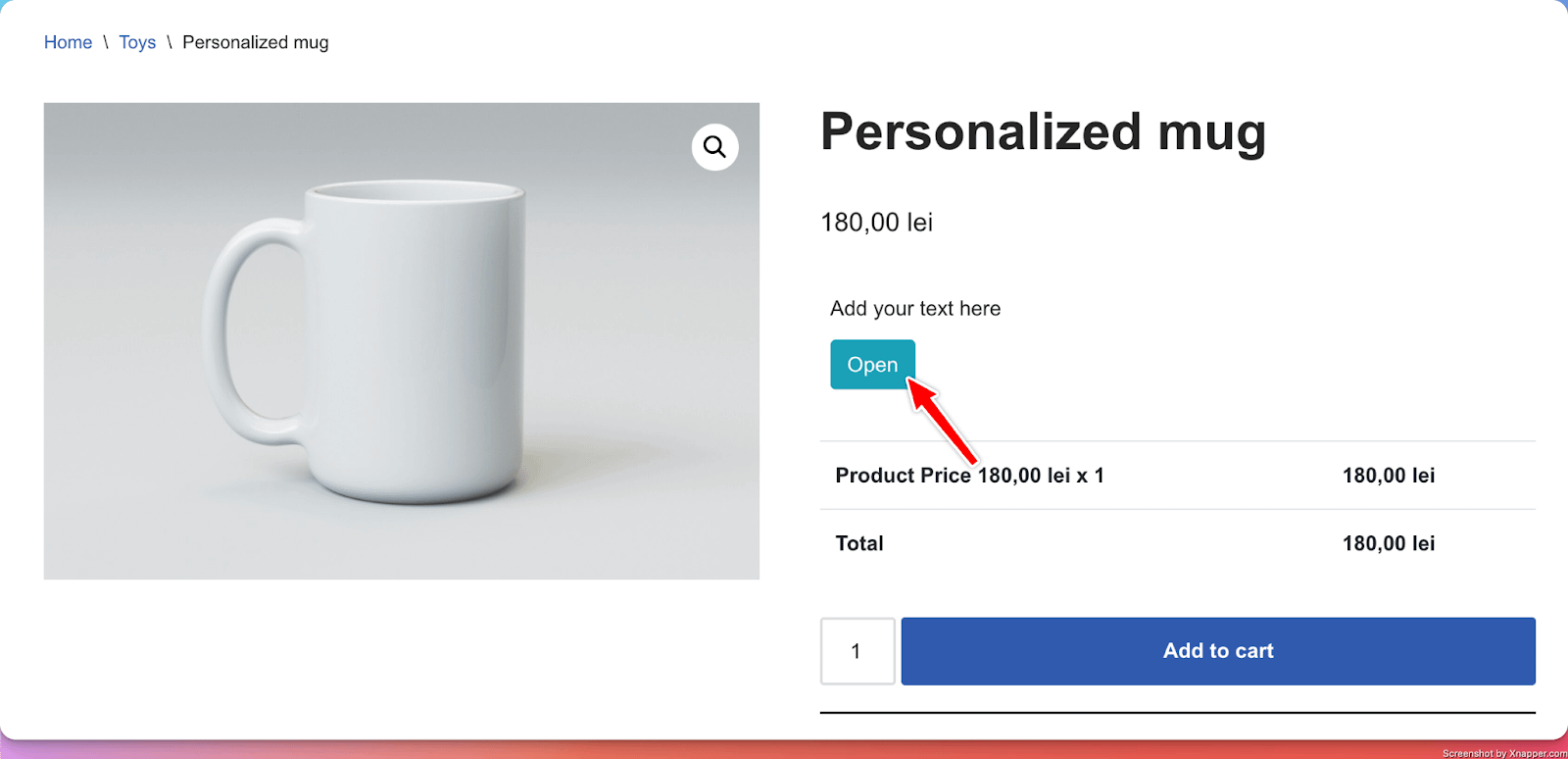Screen dimensions: 1568x759
Task: Select the Personalized mug page heading
Action: [x=1043, y=131]
